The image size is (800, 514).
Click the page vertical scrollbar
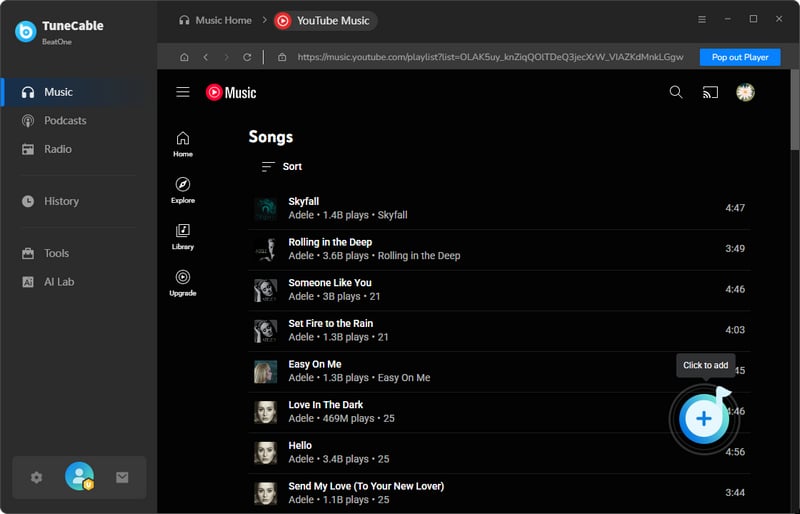tap(795, 110)
